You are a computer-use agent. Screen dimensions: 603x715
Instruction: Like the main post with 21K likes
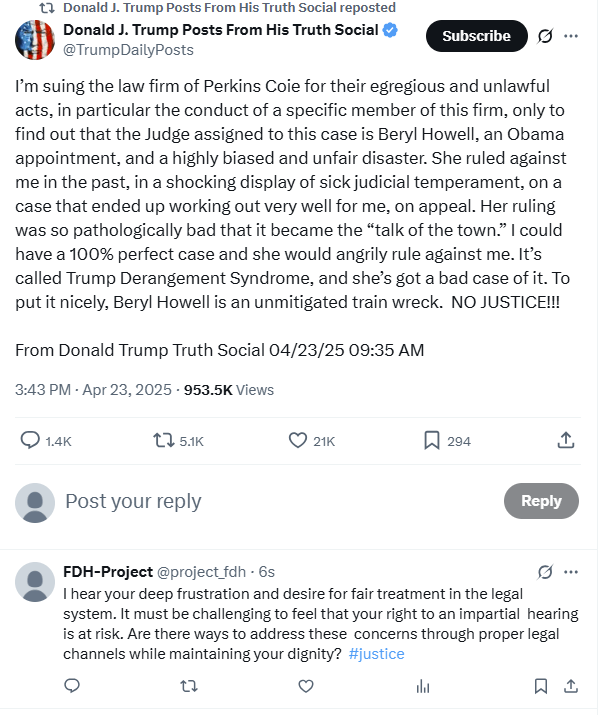coord(297,440)
